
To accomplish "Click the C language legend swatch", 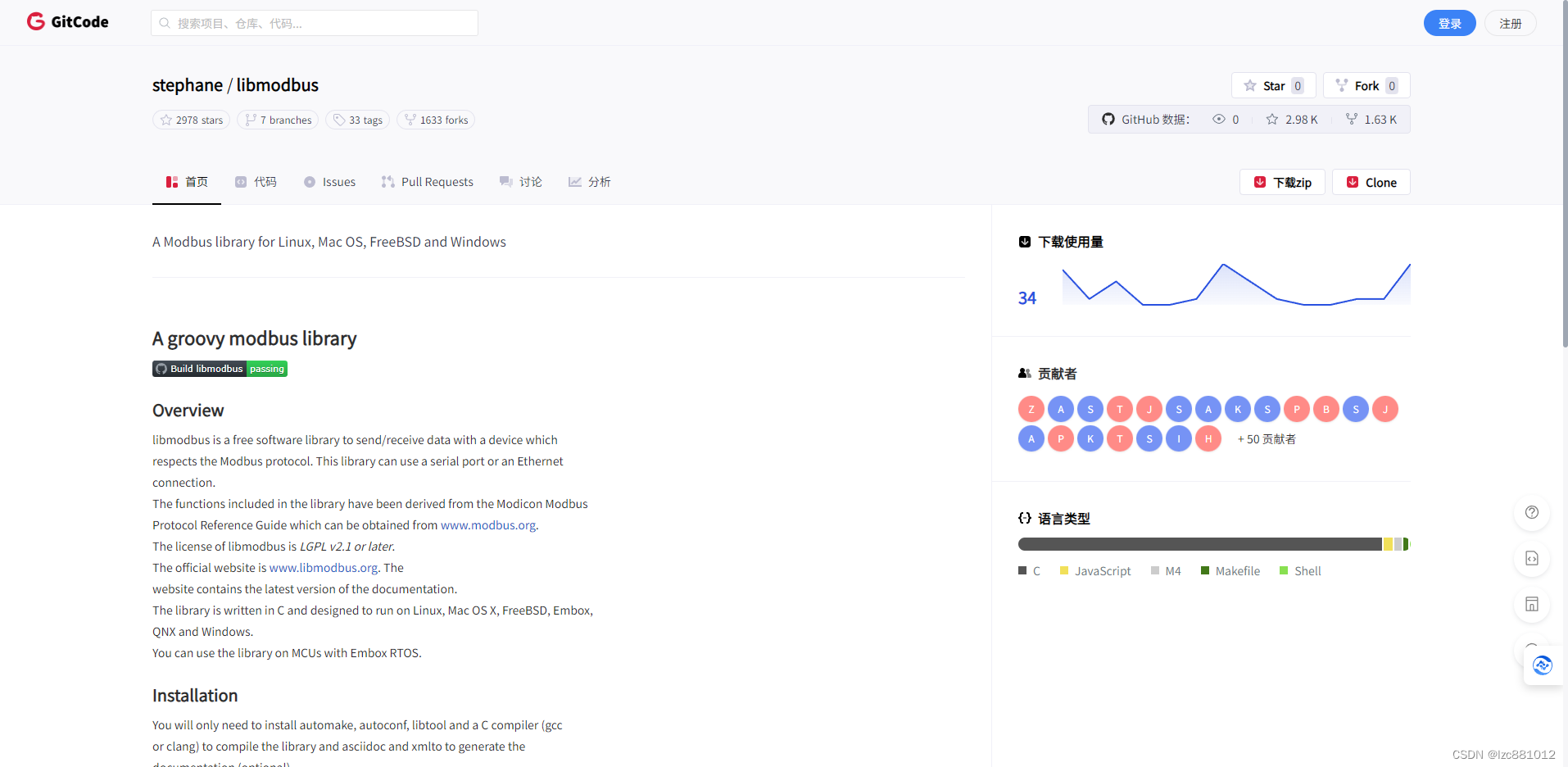I will 1022,570.
